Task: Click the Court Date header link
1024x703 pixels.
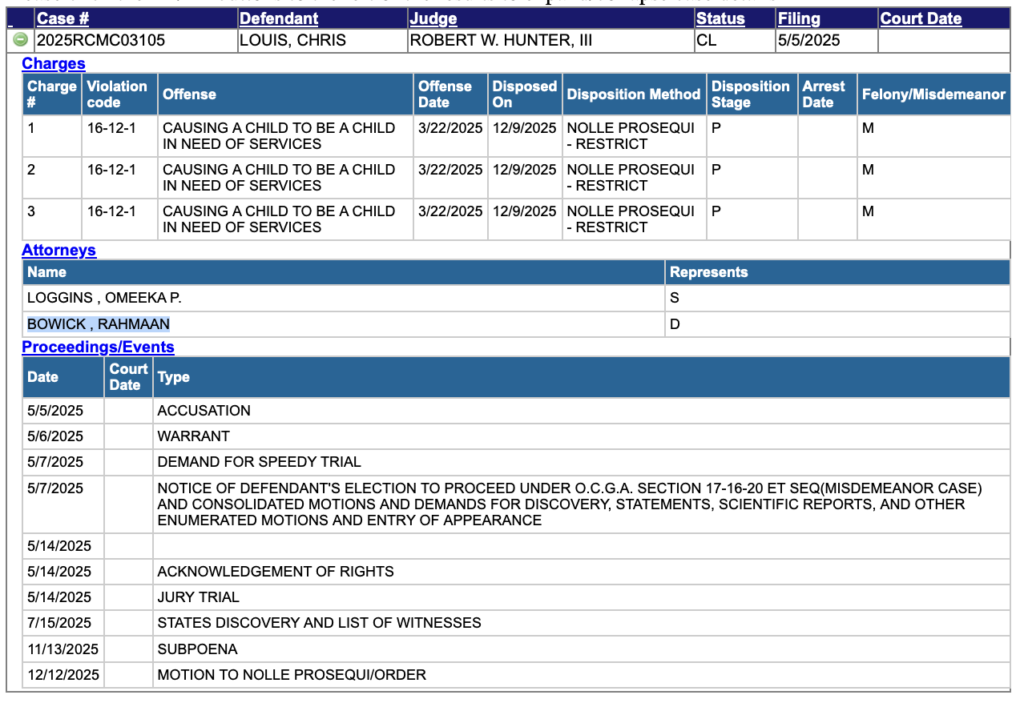Action: pos(920,18)
